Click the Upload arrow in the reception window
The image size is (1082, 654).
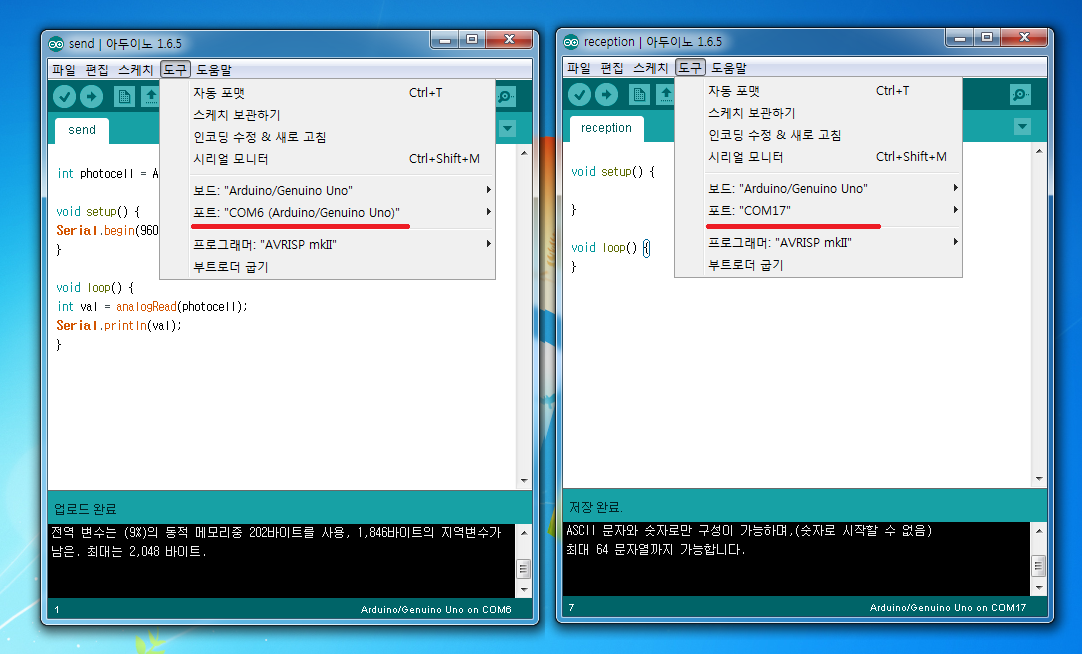click(607, 95)
